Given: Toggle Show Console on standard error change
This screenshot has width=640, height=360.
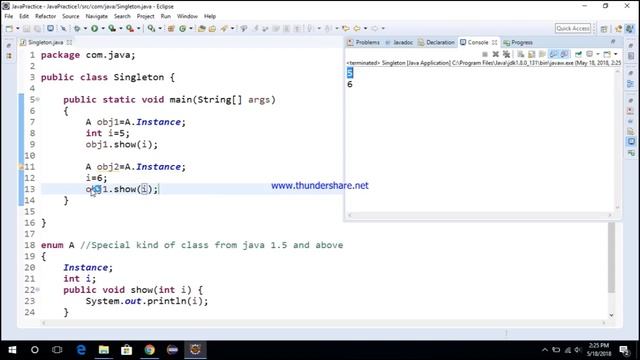Looking at the screenshot, I should click(x=564, y=54).
